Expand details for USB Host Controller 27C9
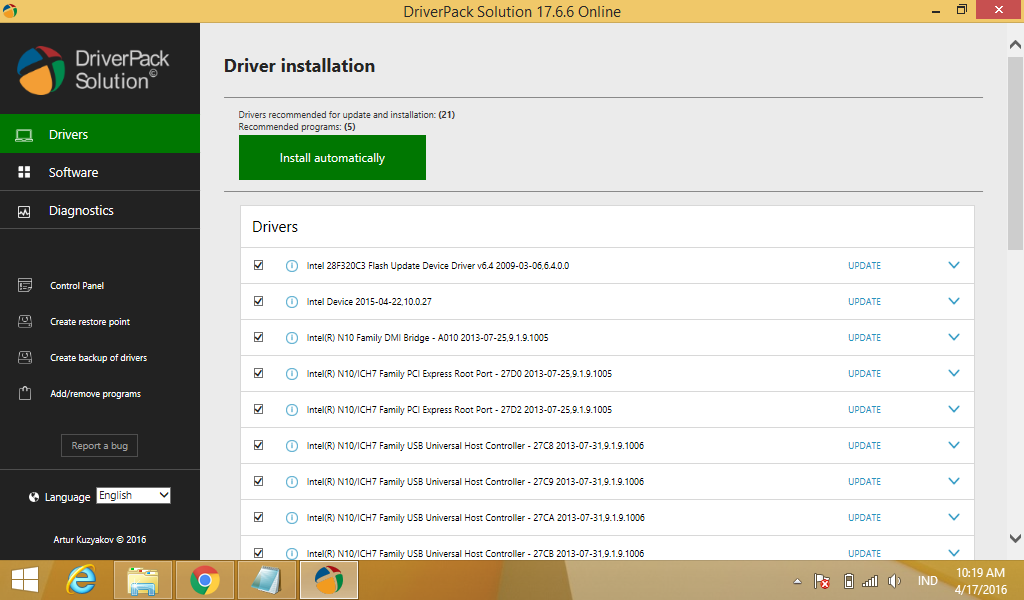1024x600 pixels. pos(953,481)
